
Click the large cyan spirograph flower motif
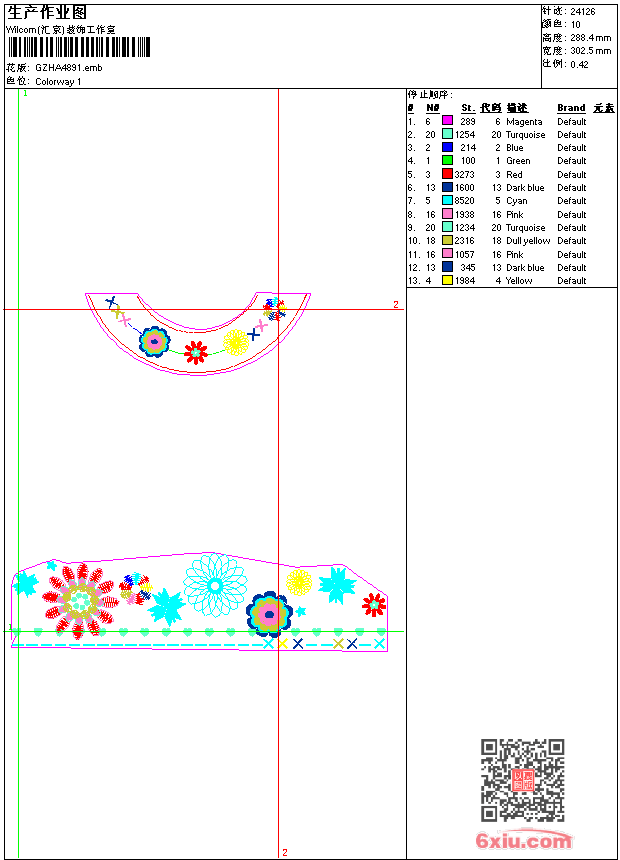click(215, 586)
